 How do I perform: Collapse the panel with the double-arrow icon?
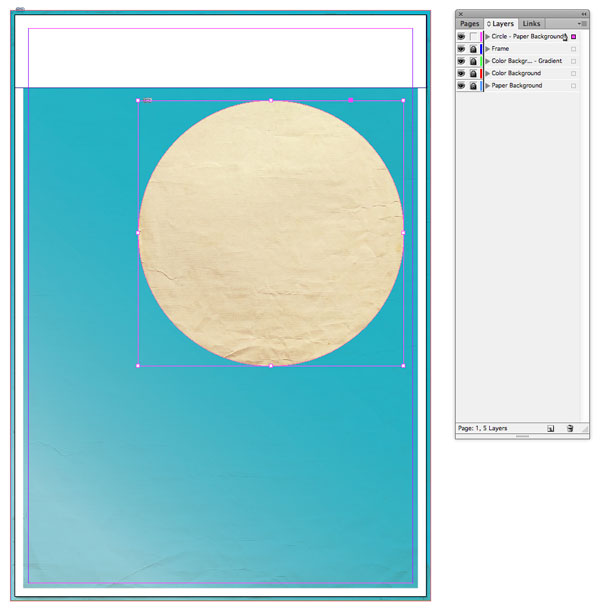tap(584, 14)
